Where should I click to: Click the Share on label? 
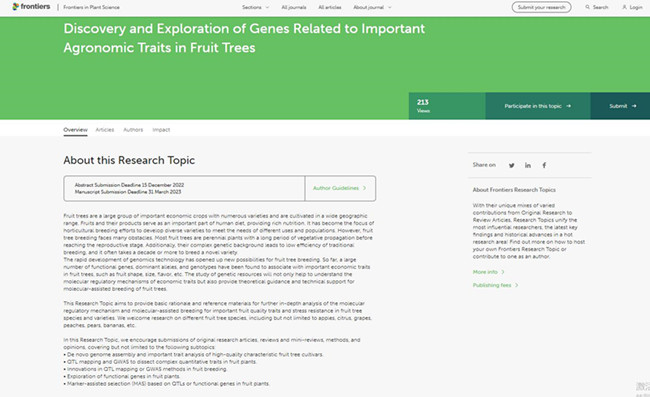pos(484,165)
